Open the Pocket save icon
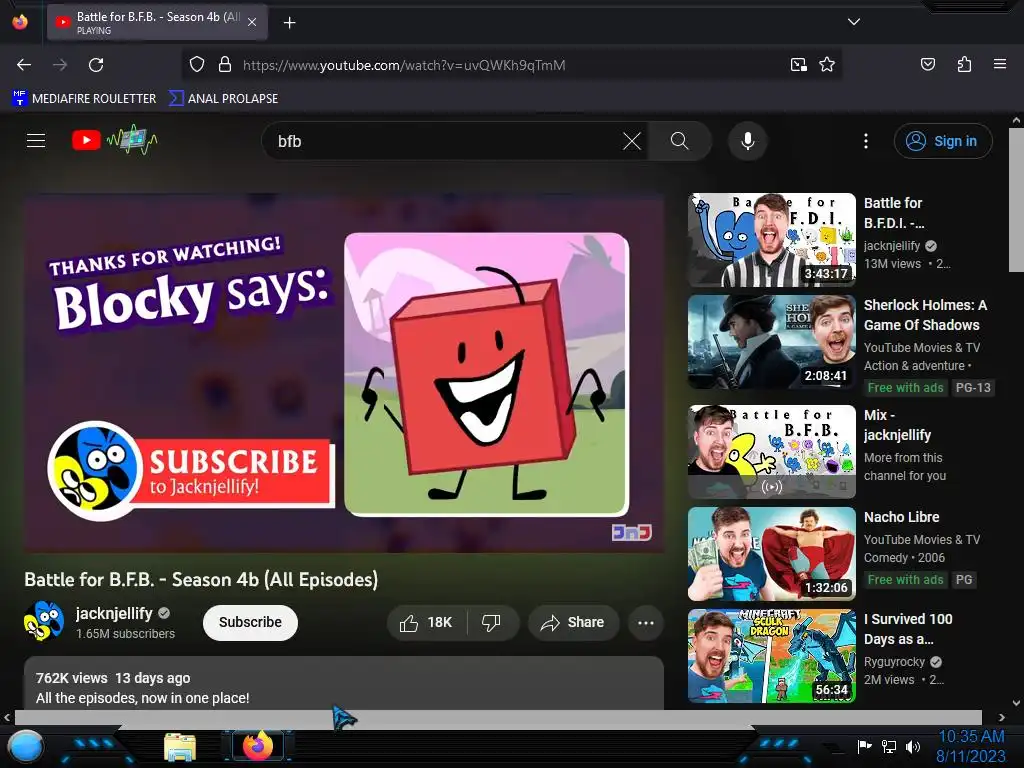This screenshot has width=1024, height=768. pyautogui.click(x=928, y=64)
